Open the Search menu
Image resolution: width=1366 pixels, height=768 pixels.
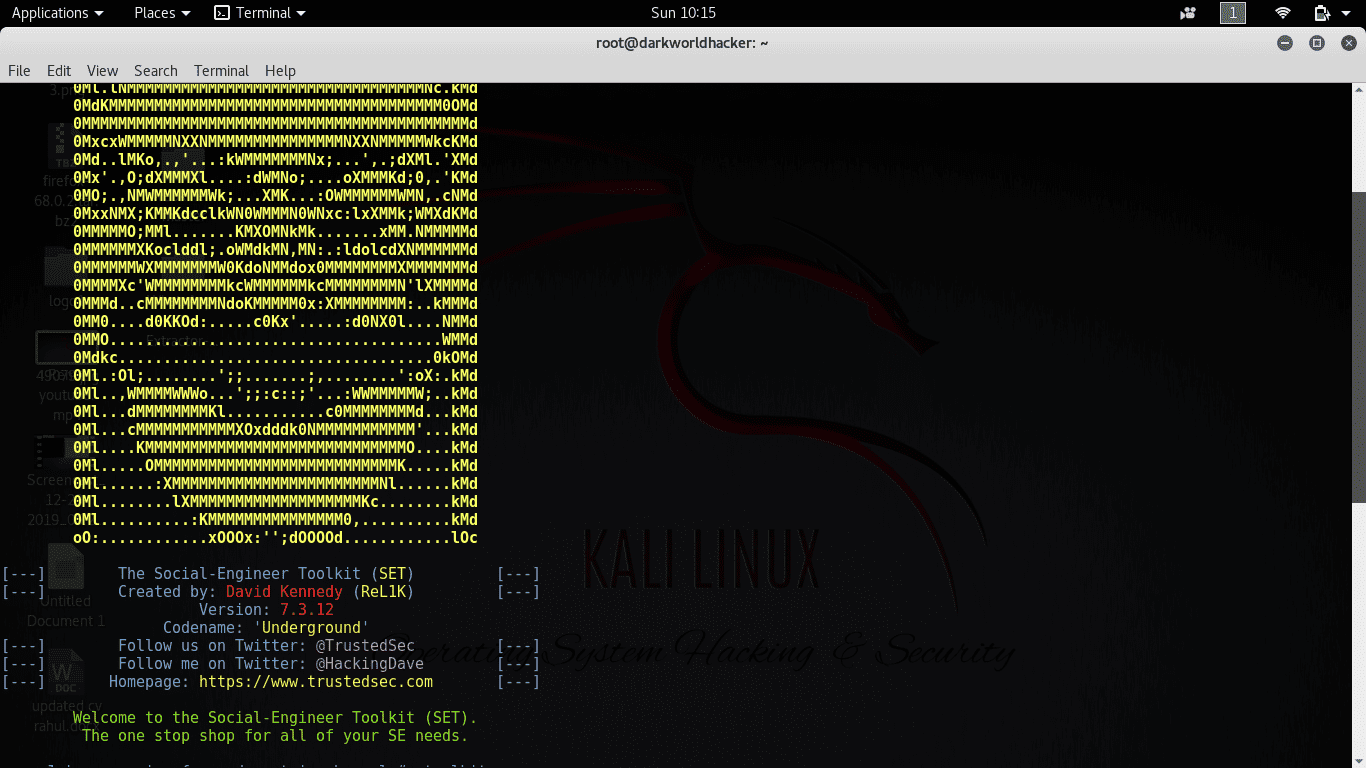(x=156, y=70)
